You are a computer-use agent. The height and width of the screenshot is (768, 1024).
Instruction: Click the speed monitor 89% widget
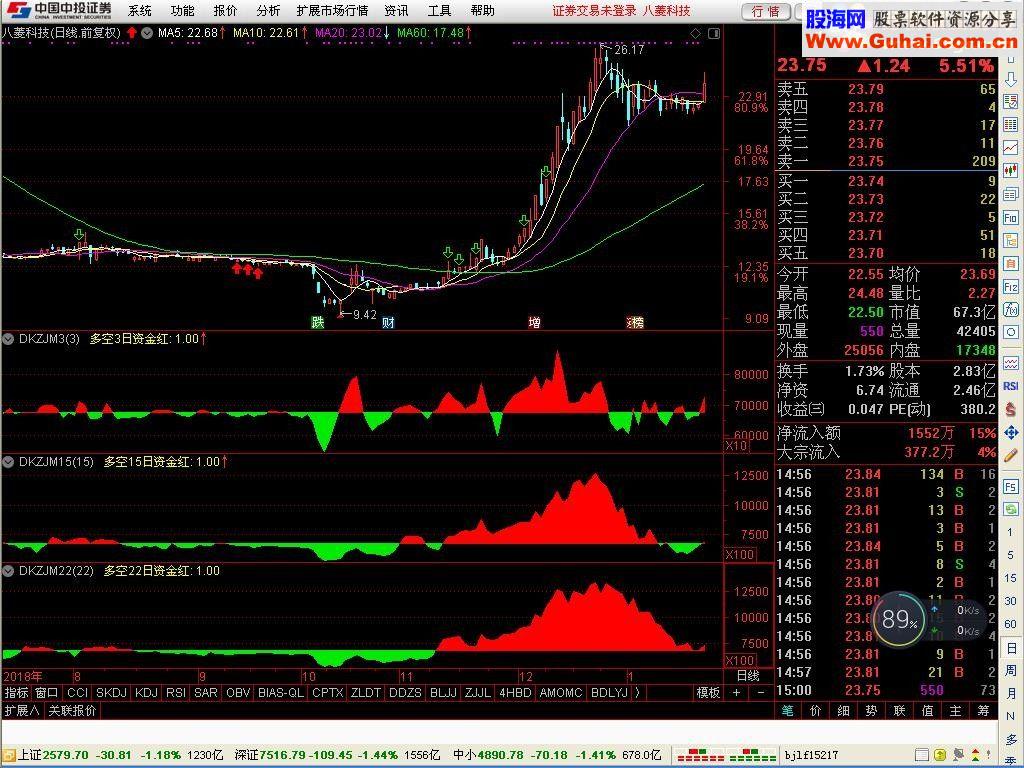tap(899, 618)
